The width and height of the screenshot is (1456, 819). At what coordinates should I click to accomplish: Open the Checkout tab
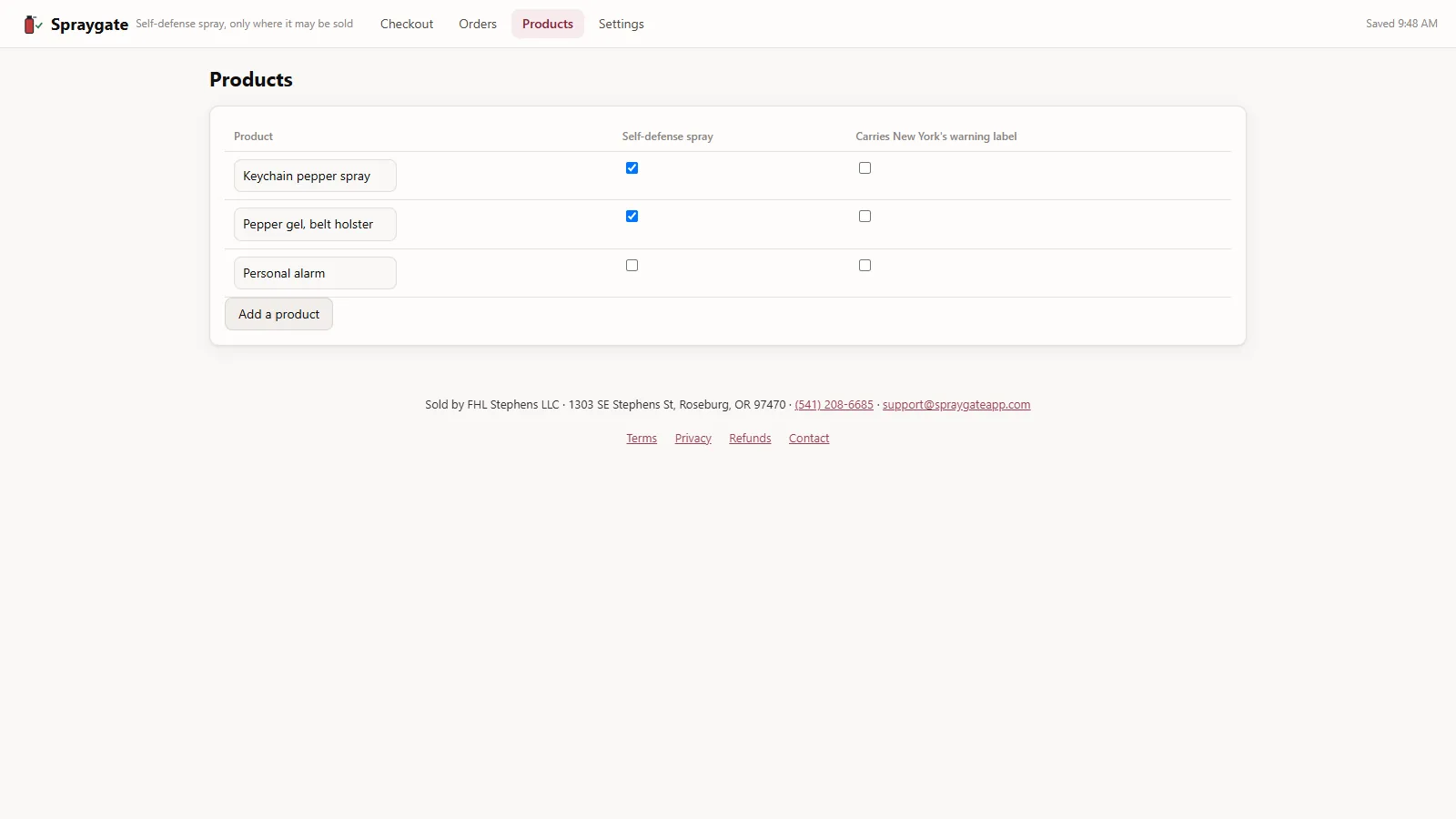[407, 24]
